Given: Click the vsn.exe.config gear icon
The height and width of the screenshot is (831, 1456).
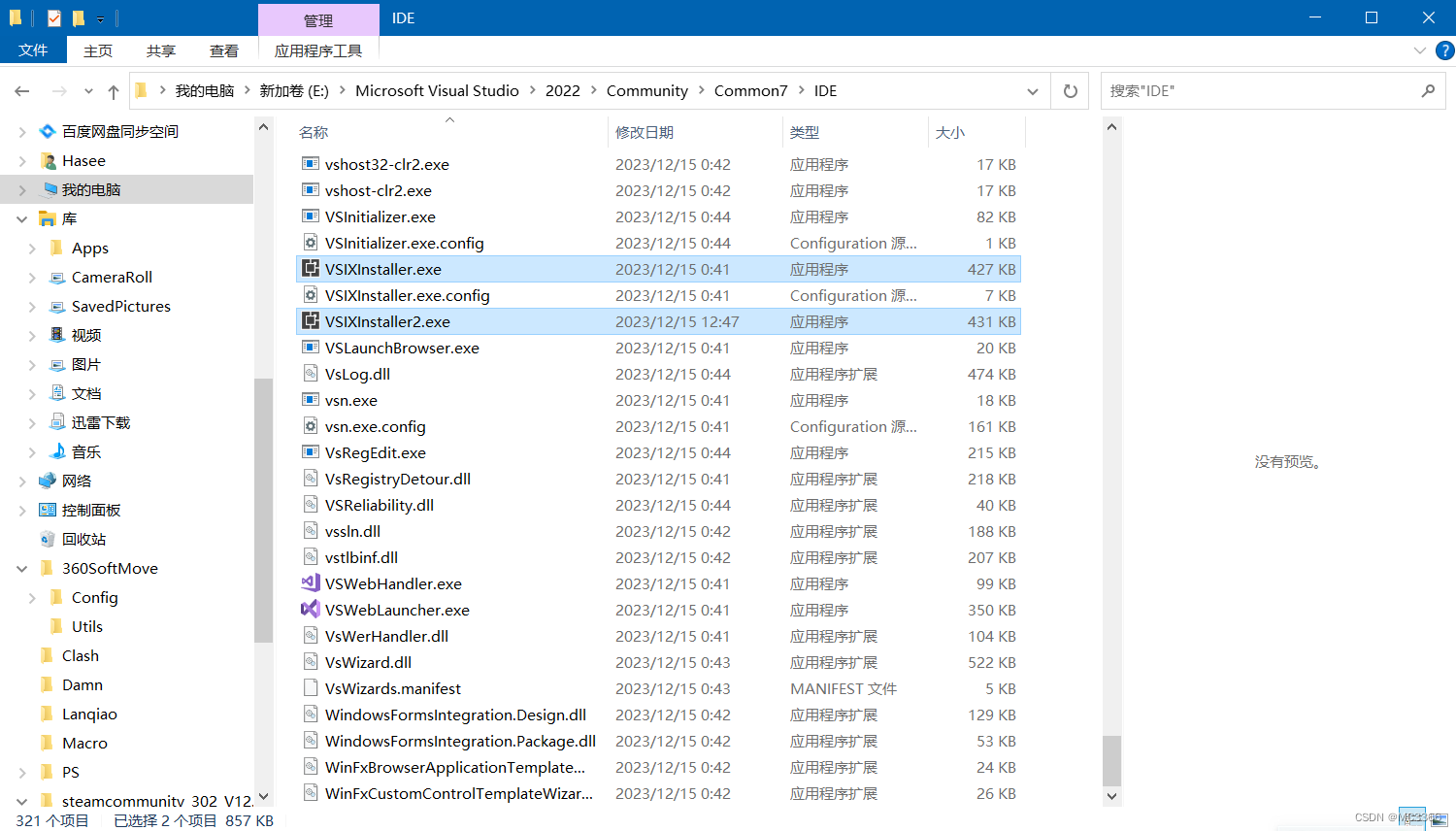Looking at the screenshot, I should click(x=311, y=426).
